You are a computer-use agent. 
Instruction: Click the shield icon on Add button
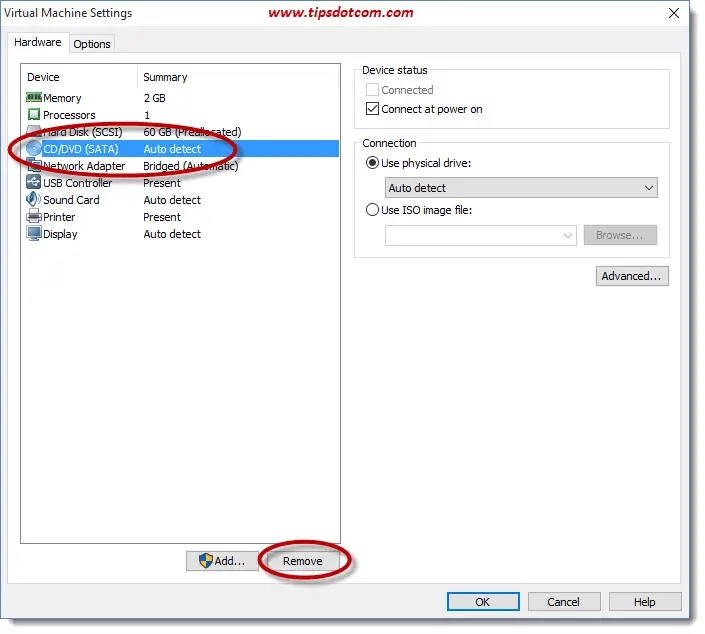tap(205, 561)
